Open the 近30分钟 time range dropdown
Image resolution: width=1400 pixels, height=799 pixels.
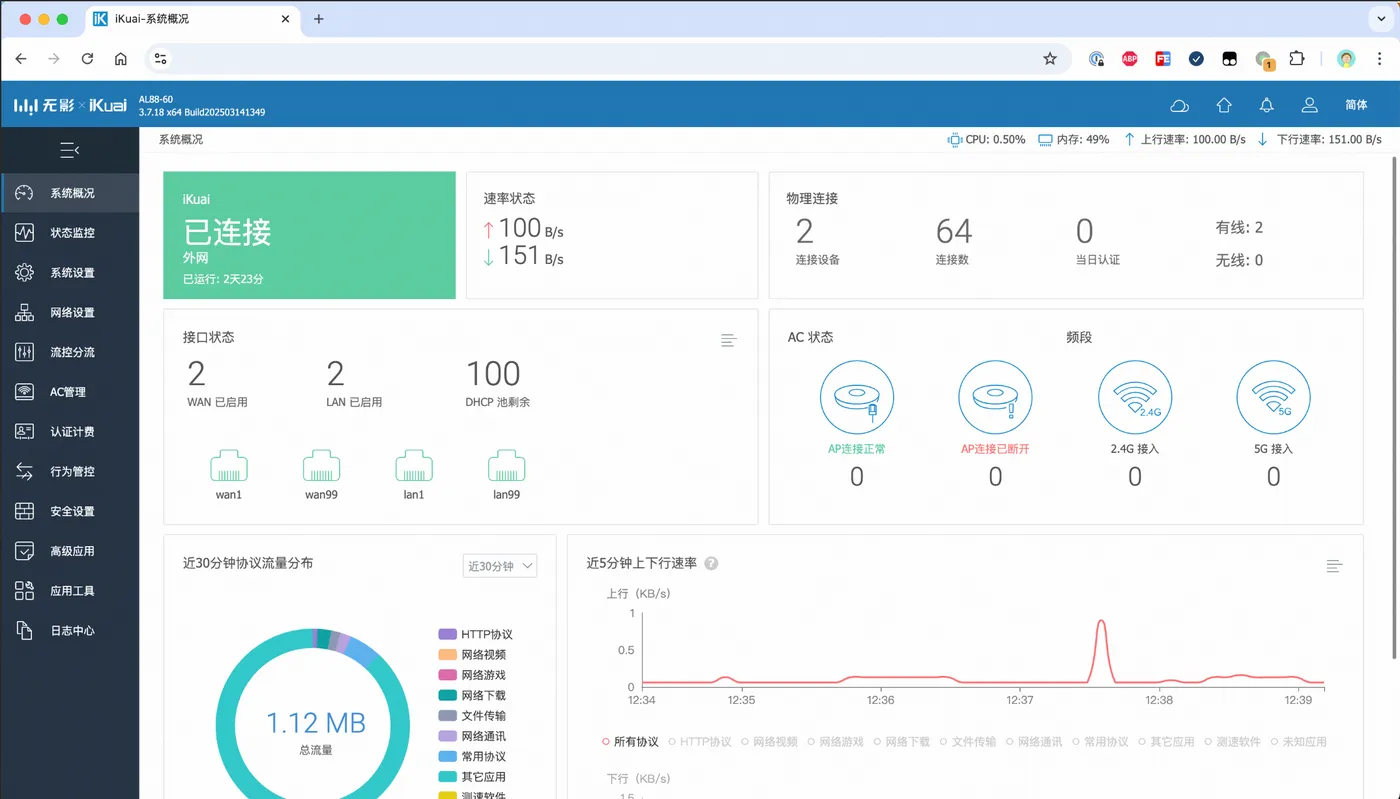(x=500, y=566)
